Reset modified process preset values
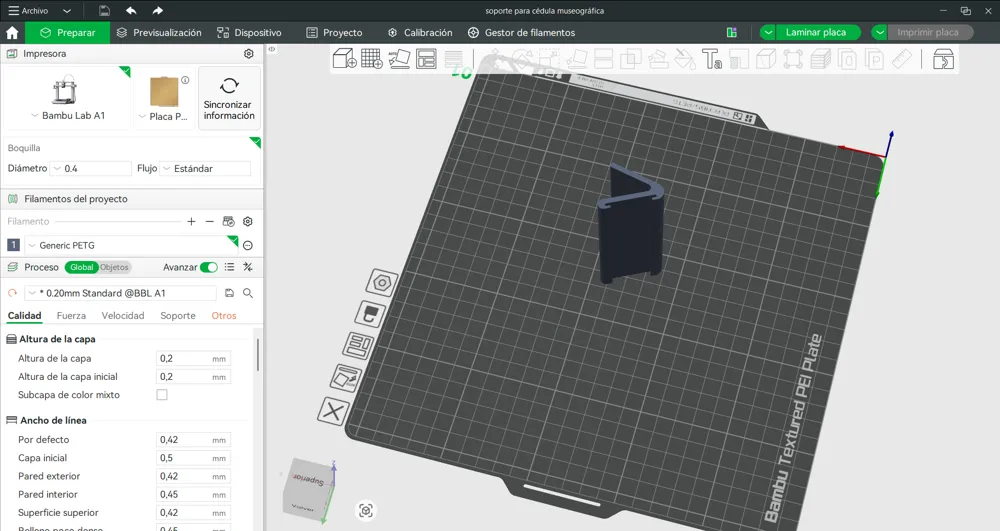 pos(12,293)
